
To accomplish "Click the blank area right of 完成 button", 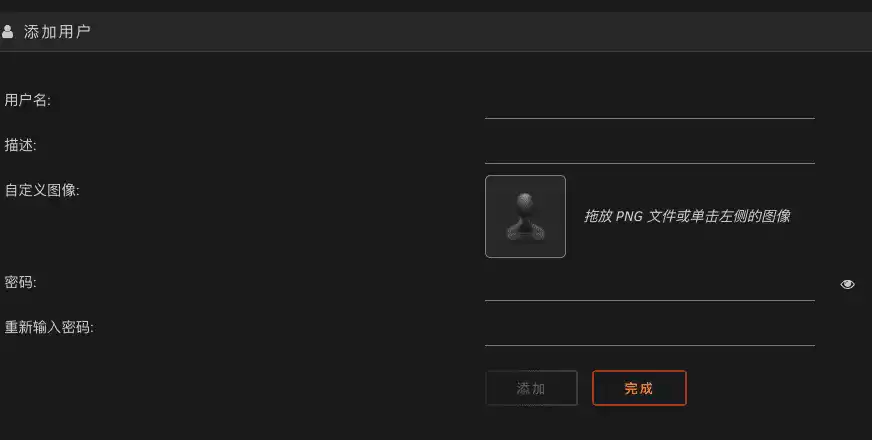I will tap(779, 388).
